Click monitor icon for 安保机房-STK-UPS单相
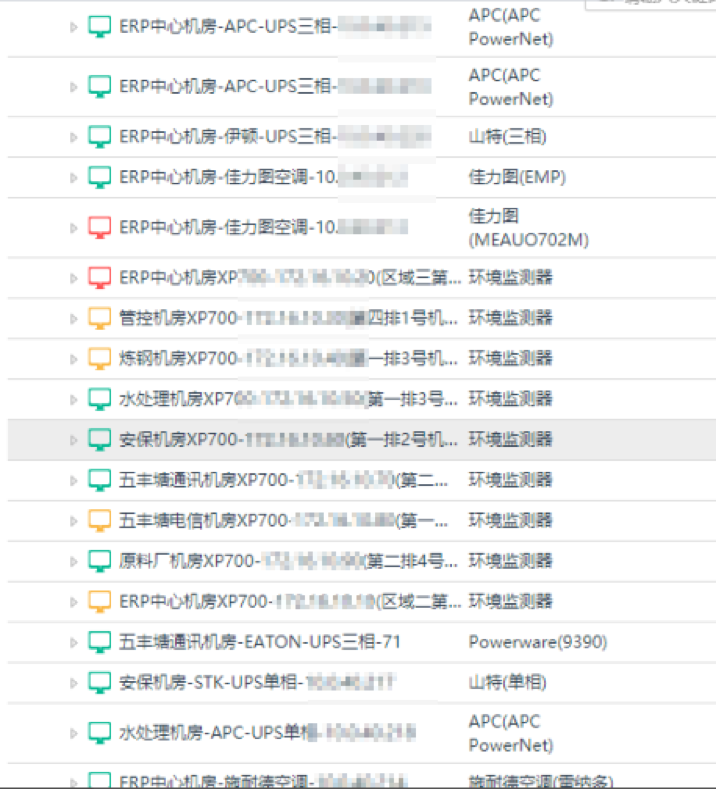The height and width of the screenshot is (789, 716). tap(100, 683)
